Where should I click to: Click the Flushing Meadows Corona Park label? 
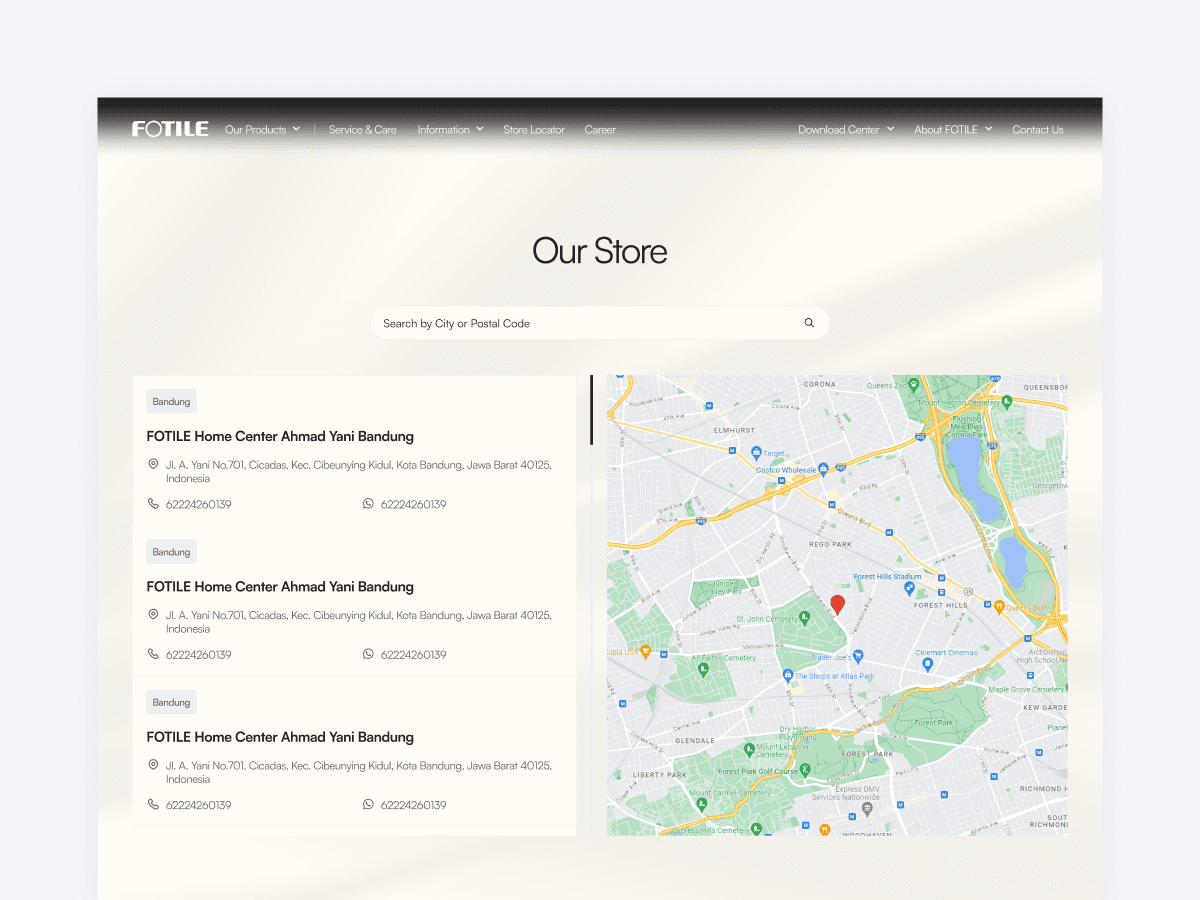point(967,427)
